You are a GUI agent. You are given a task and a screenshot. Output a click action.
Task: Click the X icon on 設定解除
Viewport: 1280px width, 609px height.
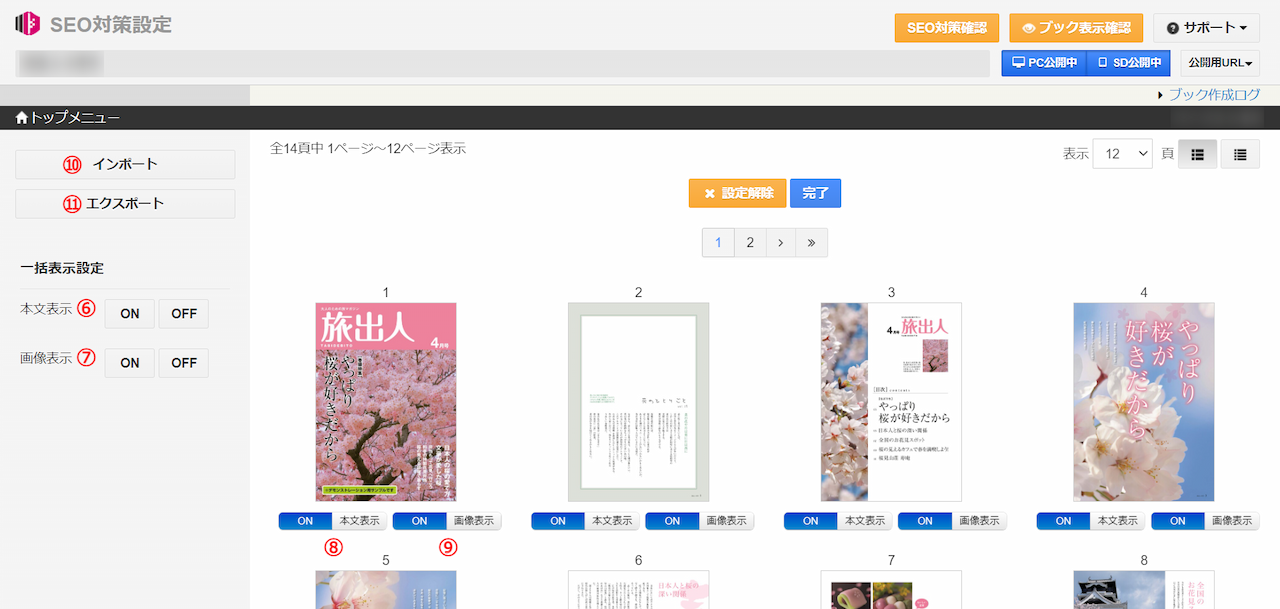(x=712, y=192)
